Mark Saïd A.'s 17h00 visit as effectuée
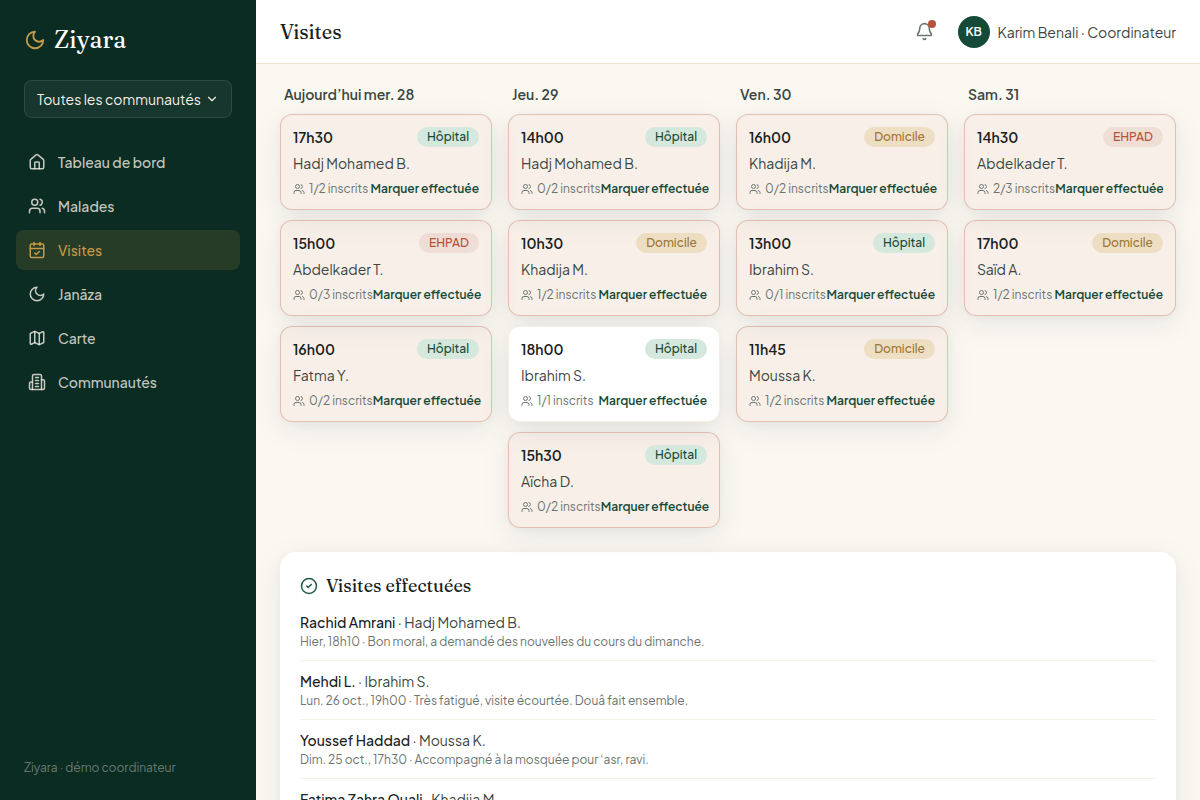This screenshot has width=1200, height=800. (x=1109, y=295)
